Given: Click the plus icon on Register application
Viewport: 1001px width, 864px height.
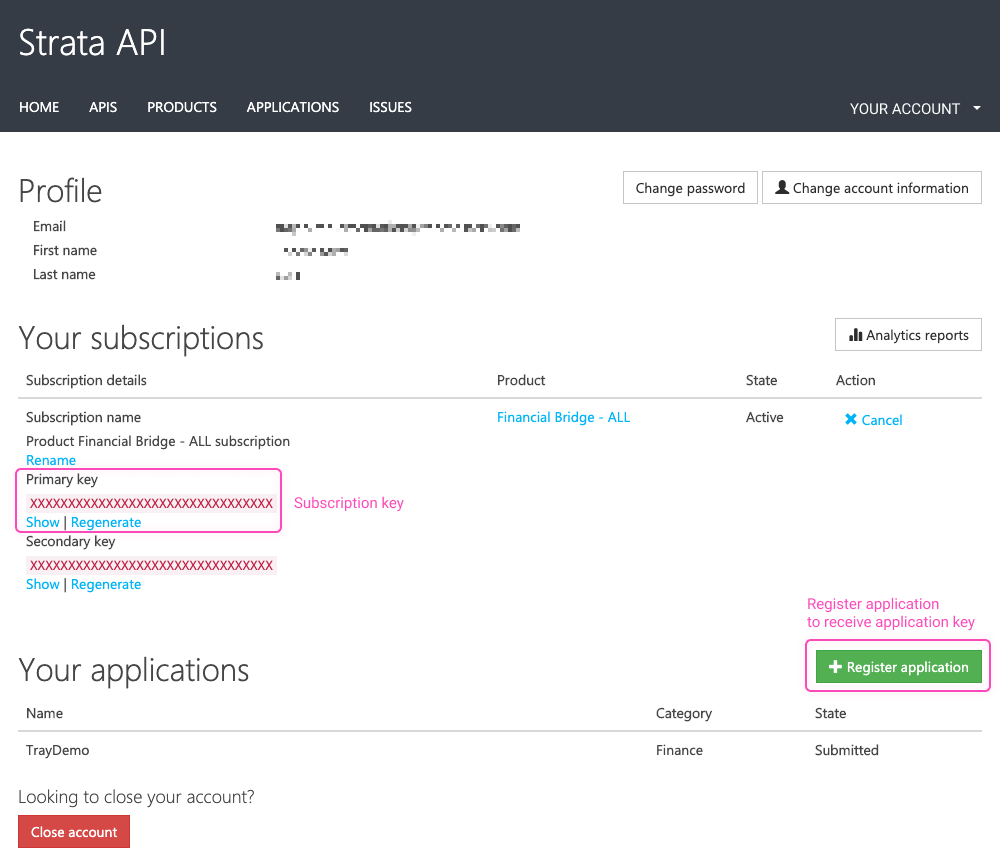Looking at the screenshot, I should pyautogui.click(x=833, y=666).
